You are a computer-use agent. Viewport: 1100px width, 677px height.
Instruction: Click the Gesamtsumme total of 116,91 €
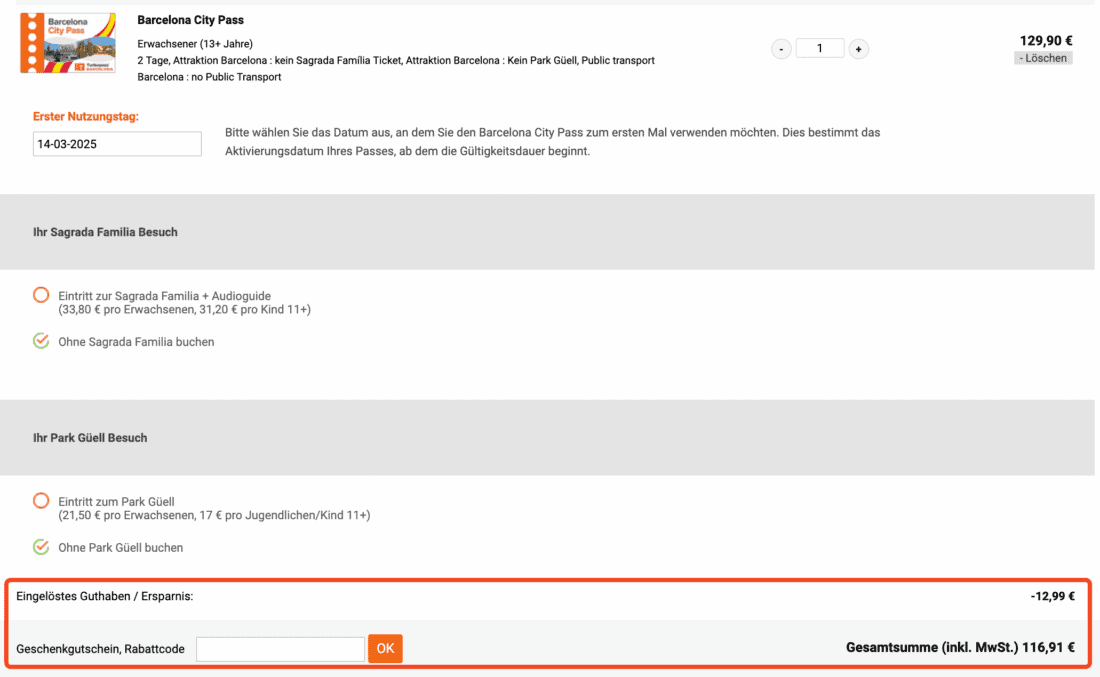(960, 648)
